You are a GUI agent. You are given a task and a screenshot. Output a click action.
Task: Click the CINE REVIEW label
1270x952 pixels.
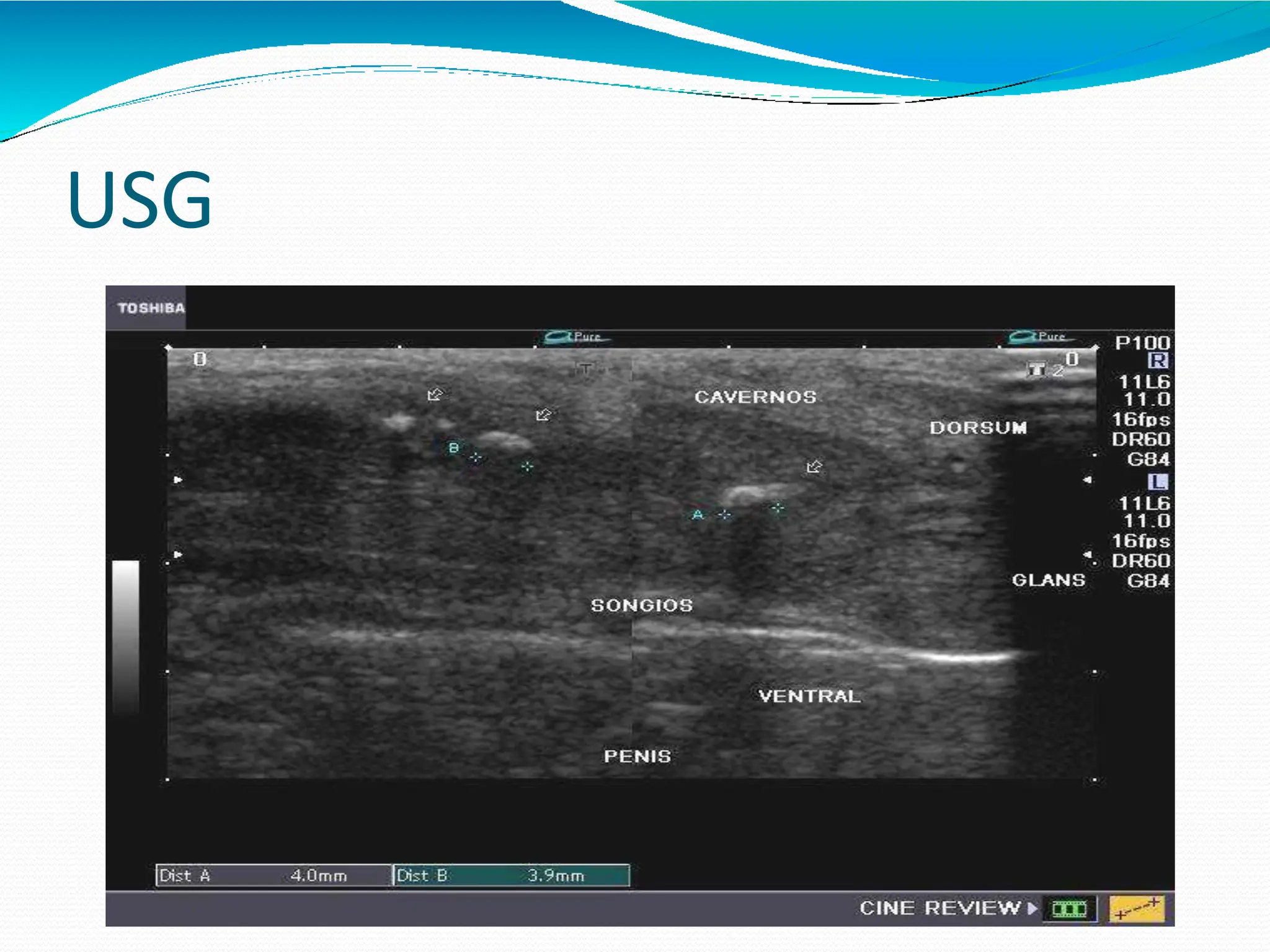point(939,909)
